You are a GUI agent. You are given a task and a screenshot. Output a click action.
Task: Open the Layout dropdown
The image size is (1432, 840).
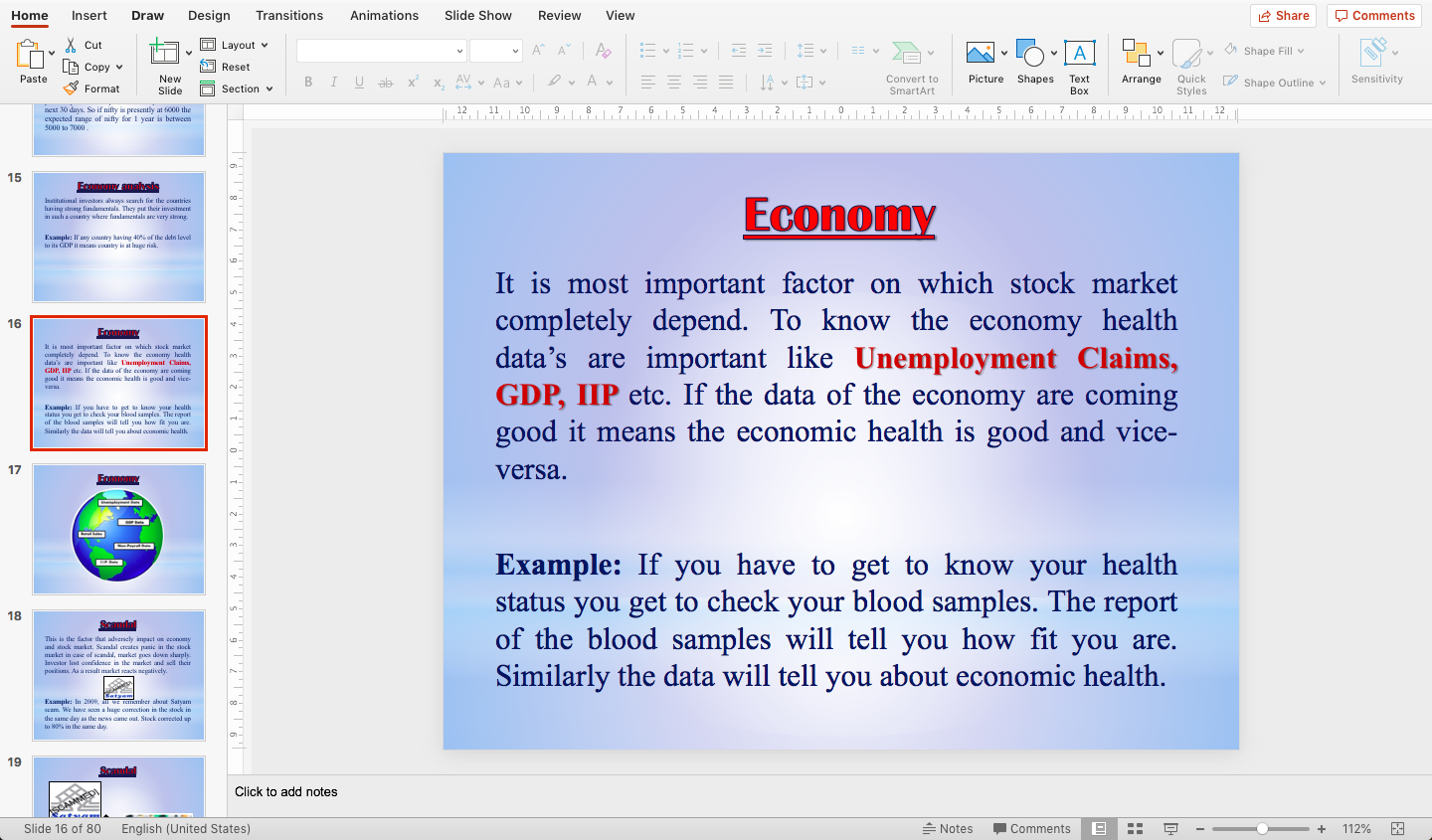236,44
